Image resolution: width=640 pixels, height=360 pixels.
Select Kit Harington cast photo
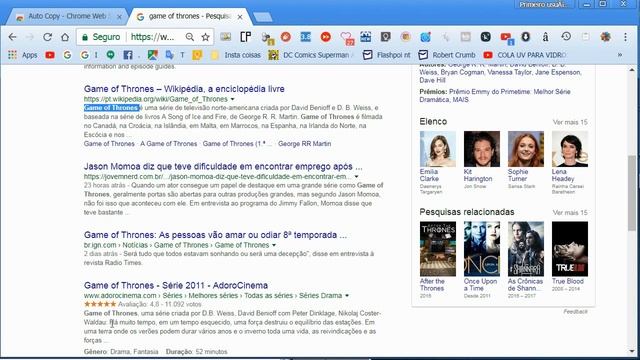click(482, 149)
